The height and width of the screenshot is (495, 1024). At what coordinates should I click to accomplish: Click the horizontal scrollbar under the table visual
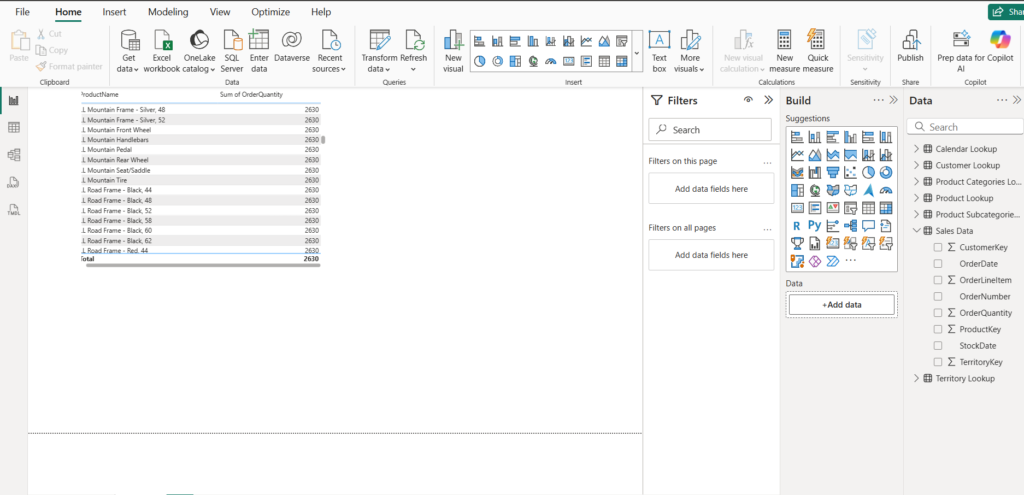coord(203,265)
